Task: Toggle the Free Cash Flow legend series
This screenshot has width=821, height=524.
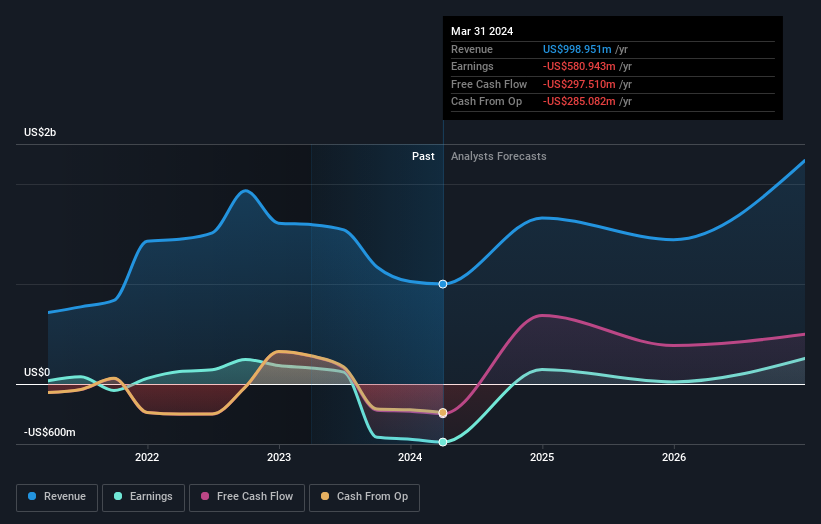Action: point(247,497)
